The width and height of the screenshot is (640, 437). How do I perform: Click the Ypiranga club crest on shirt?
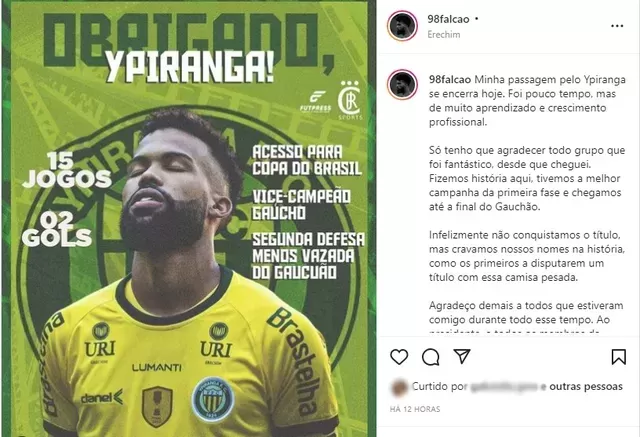click(213, 399)
